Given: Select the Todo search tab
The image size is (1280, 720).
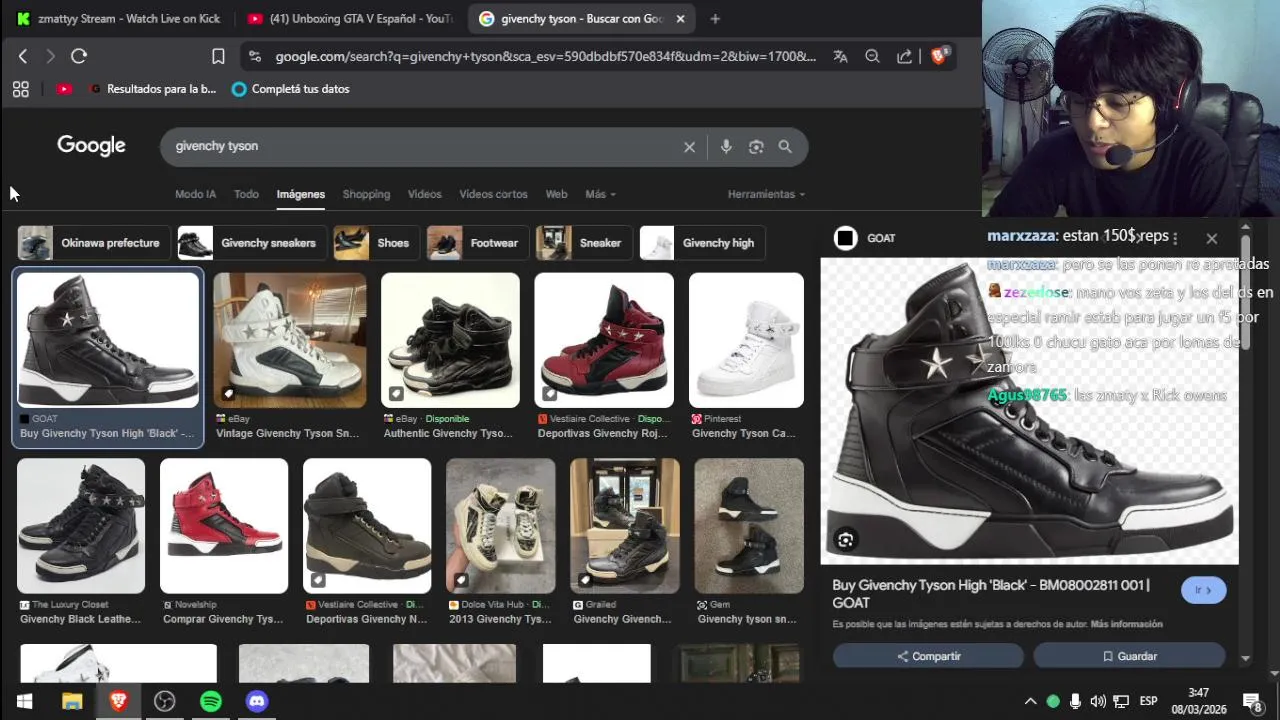Looking at the screenshot, I should (x=246, y=194).
